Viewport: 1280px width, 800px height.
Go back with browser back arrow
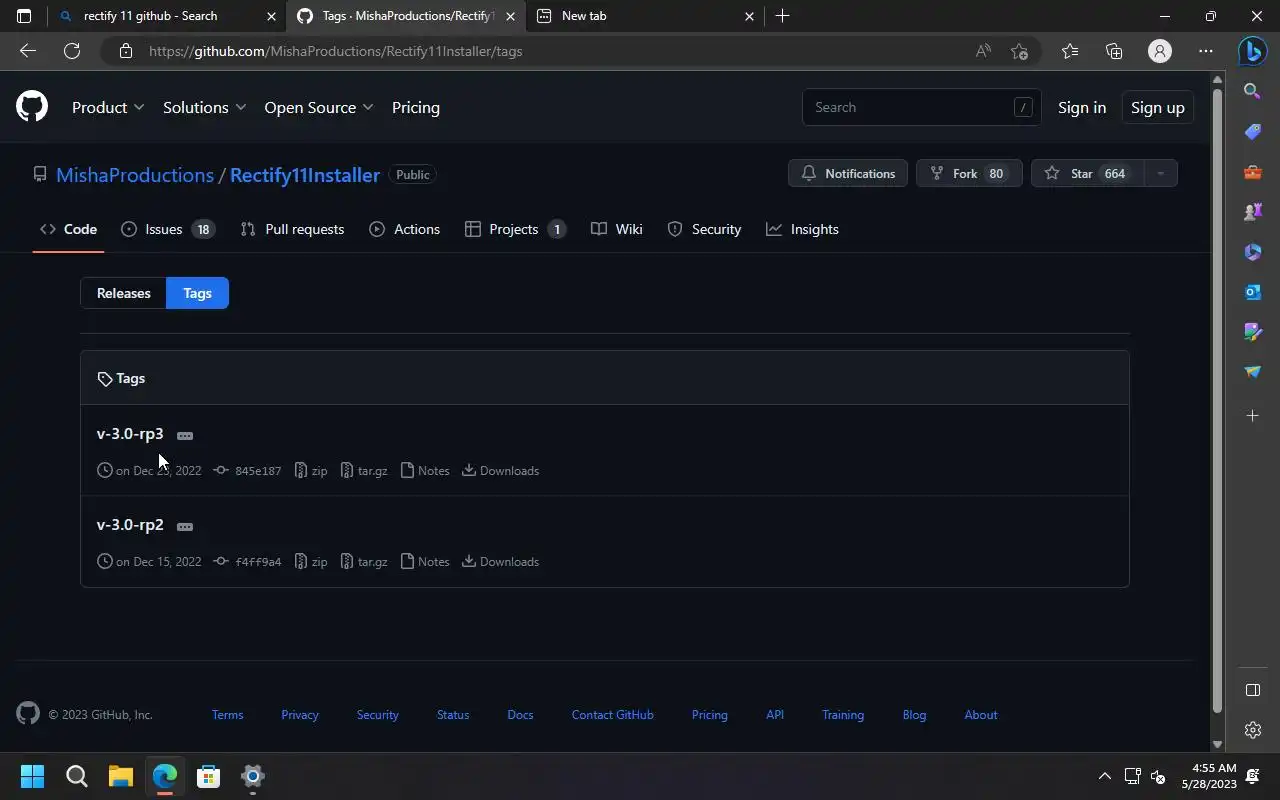(28, 51)
